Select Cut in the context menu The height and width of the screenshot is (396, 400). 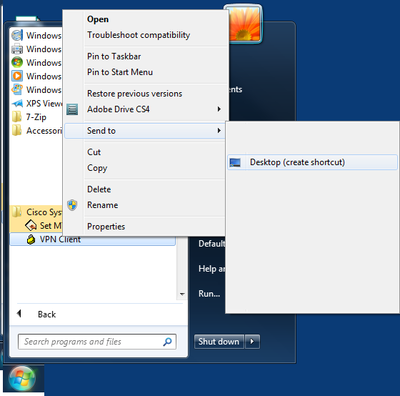(94, 152)
